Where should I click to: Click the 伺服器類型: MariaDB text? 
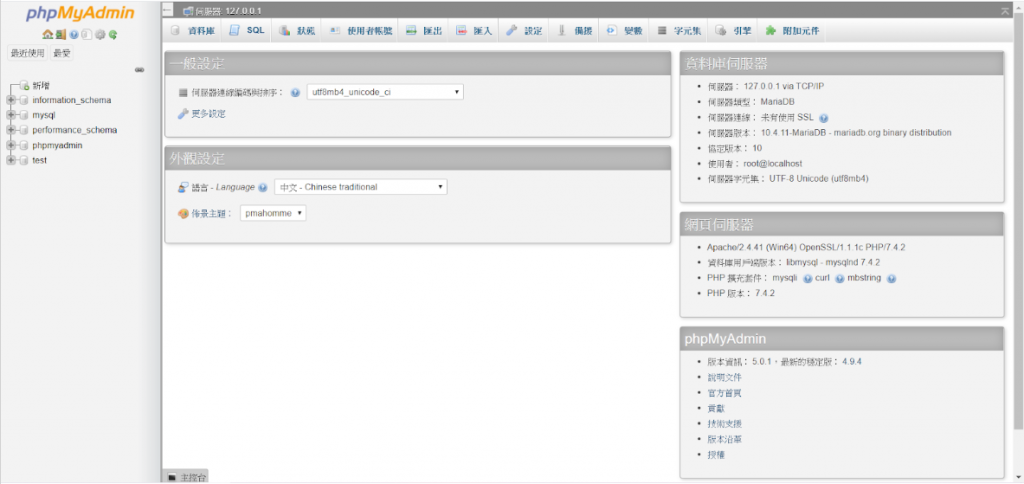751,101
